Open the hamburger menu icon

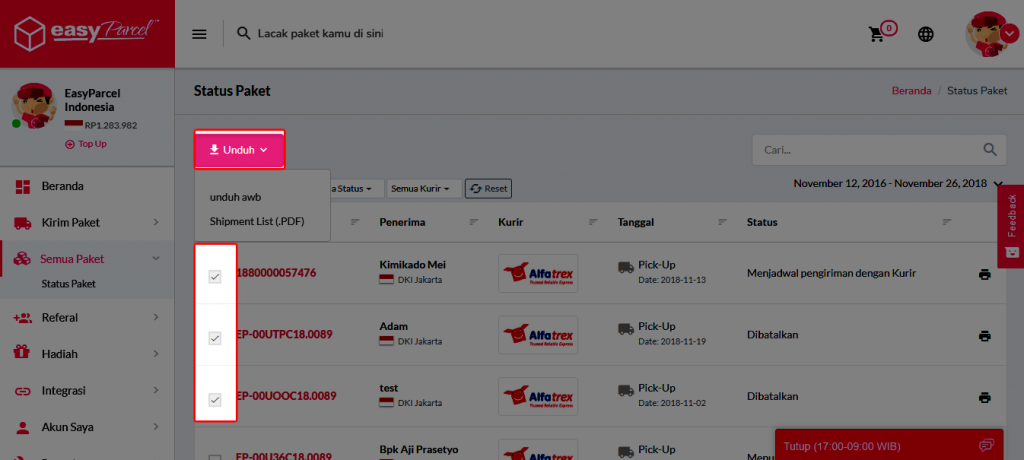pos(199,34)
